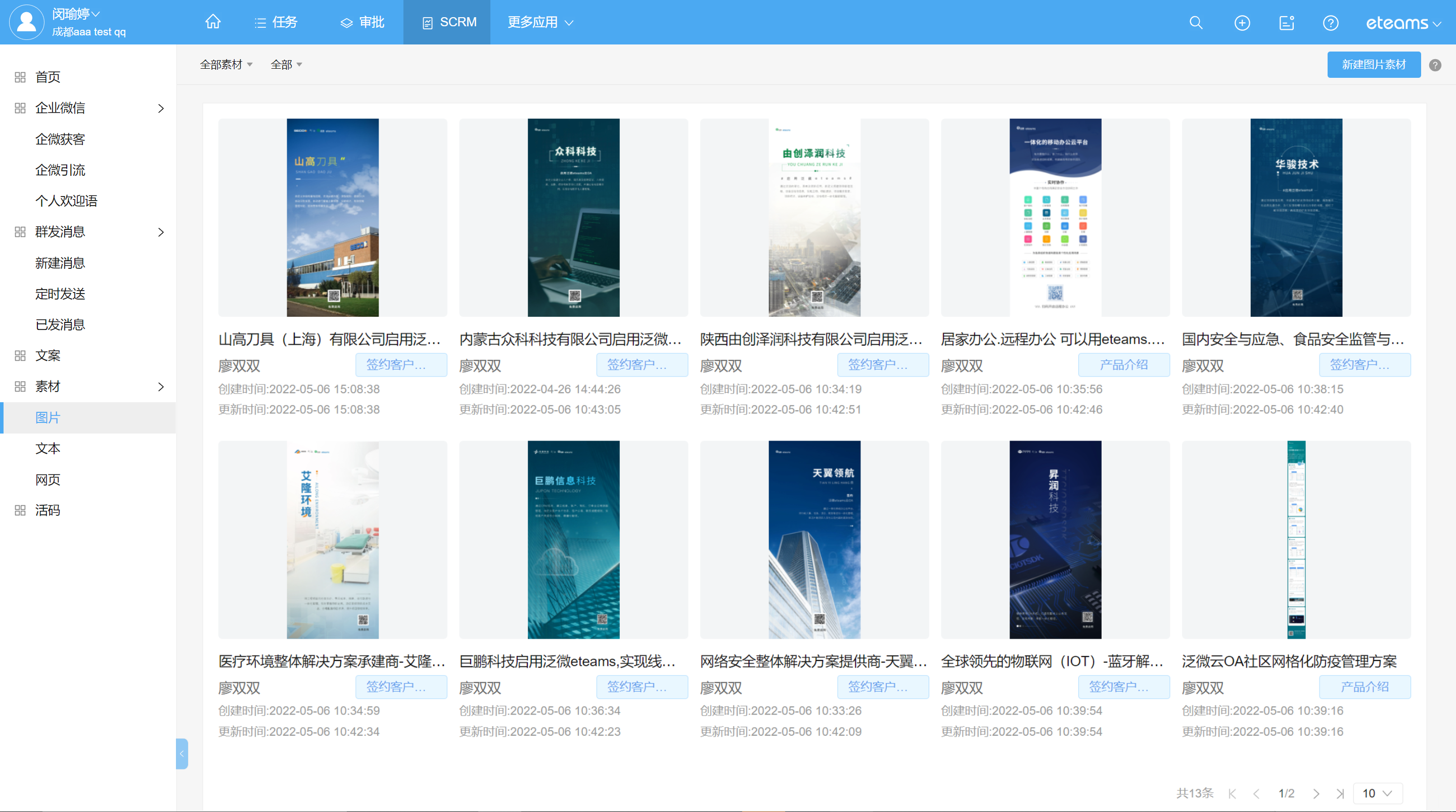
Task: Select 图片 under 素材
Action: [48, 417]
